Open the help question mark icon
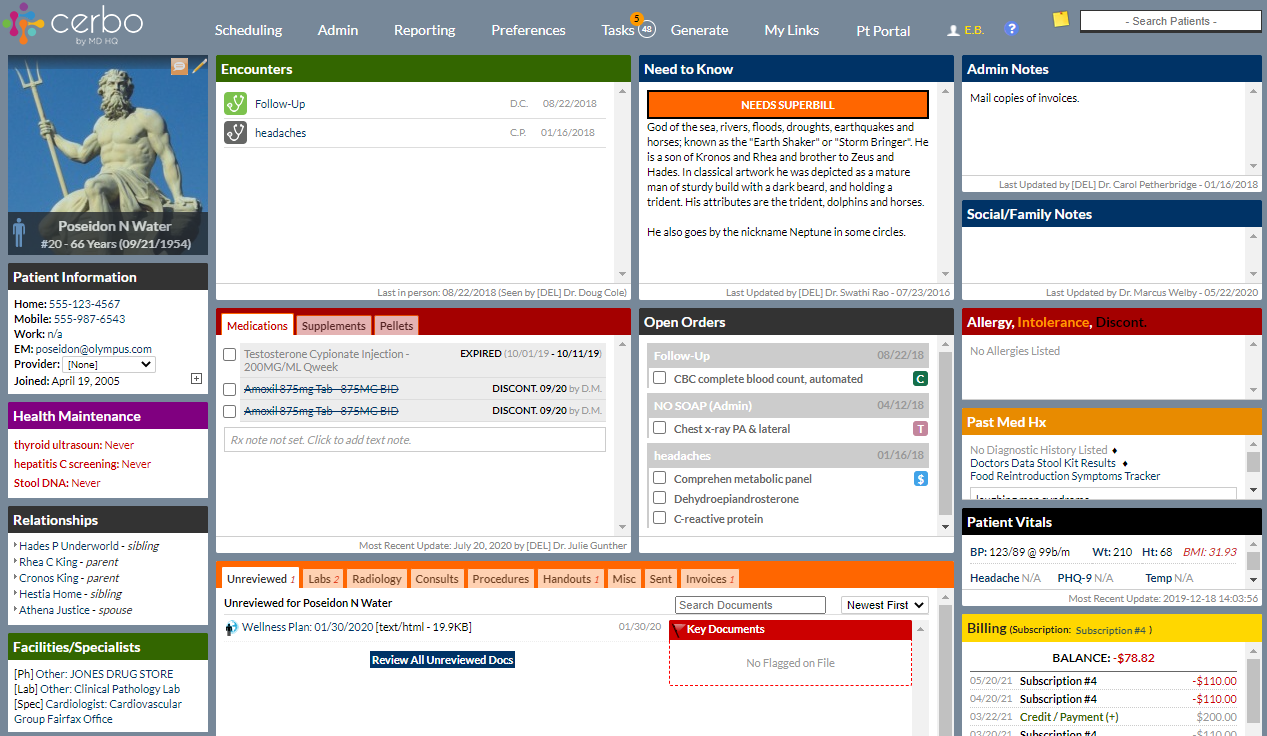 1012,29
